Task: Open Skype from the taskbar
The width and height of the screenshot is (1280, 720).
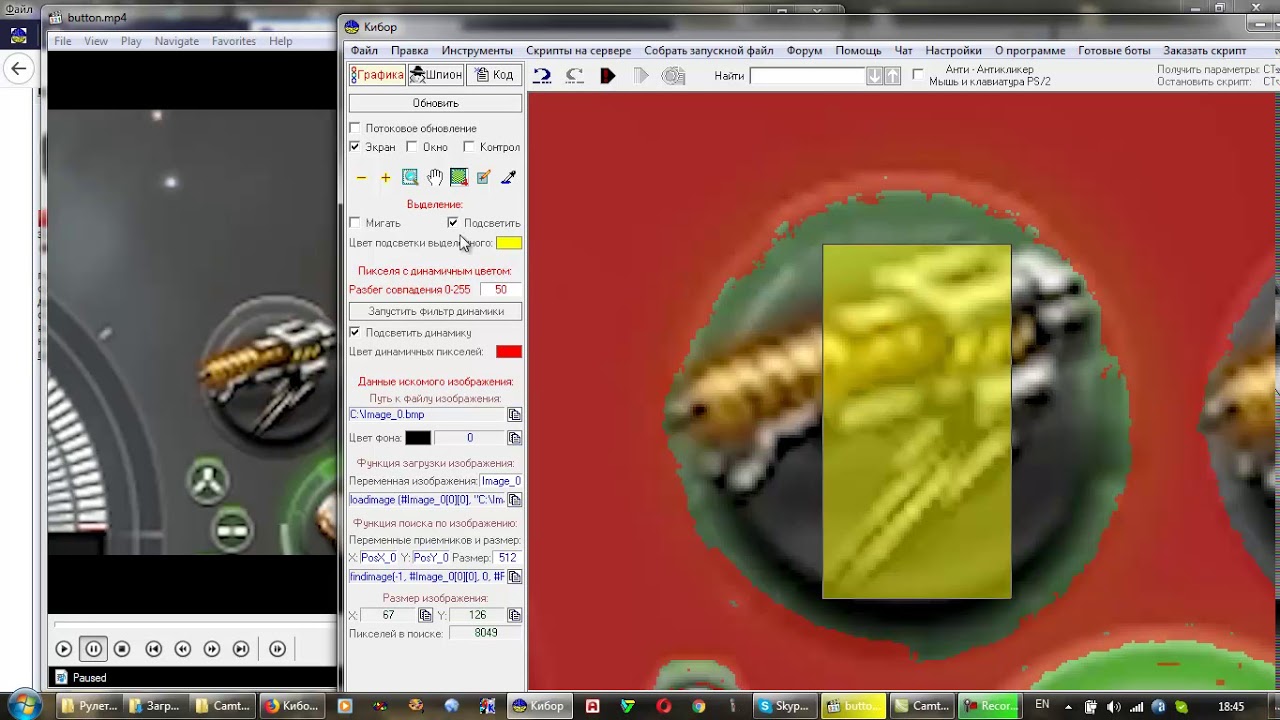Action: pos(783,706)
